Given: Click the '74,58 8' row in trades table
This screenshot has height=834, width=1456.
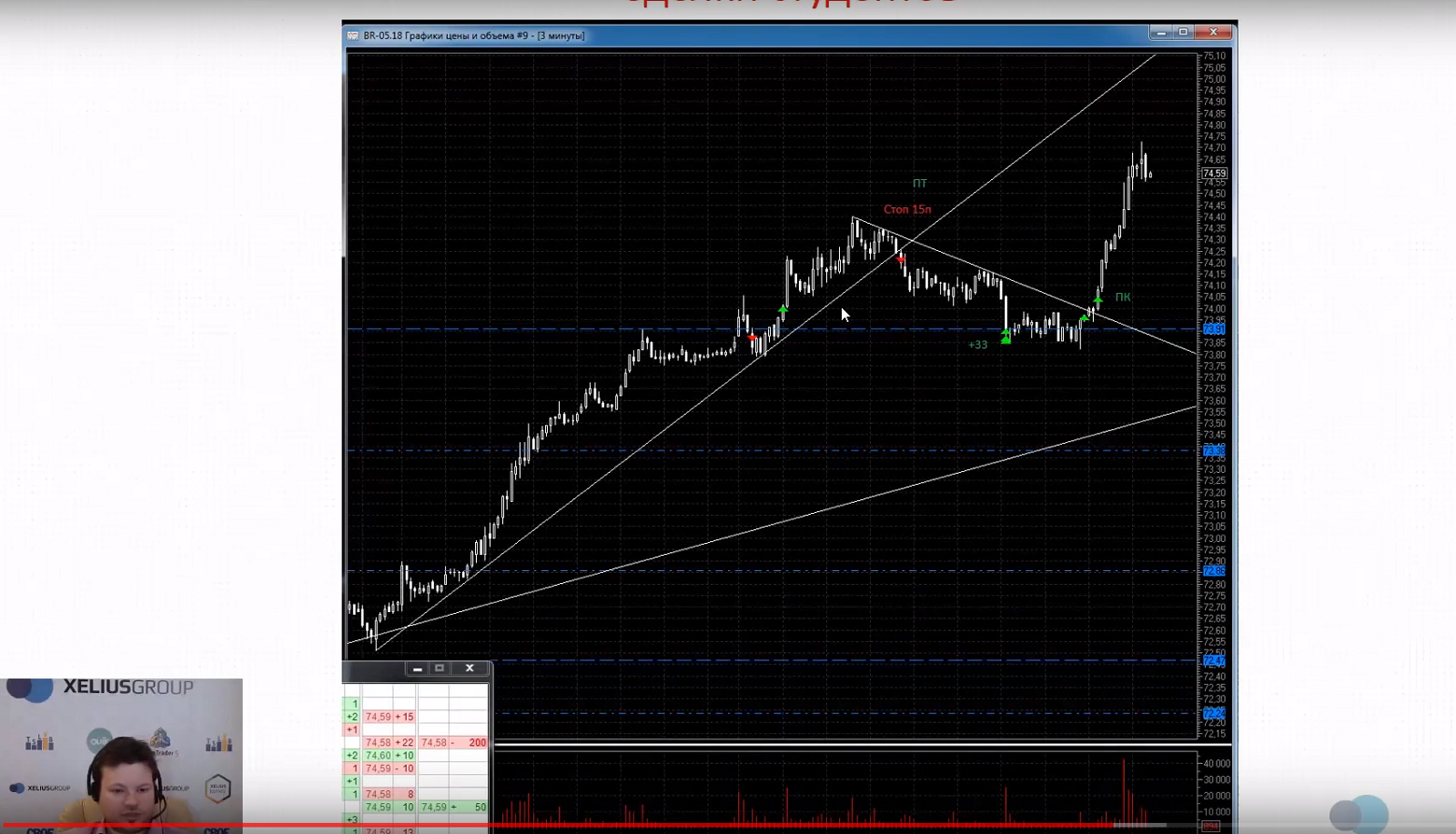Looking at the screenshot, I should coord(389,794).
